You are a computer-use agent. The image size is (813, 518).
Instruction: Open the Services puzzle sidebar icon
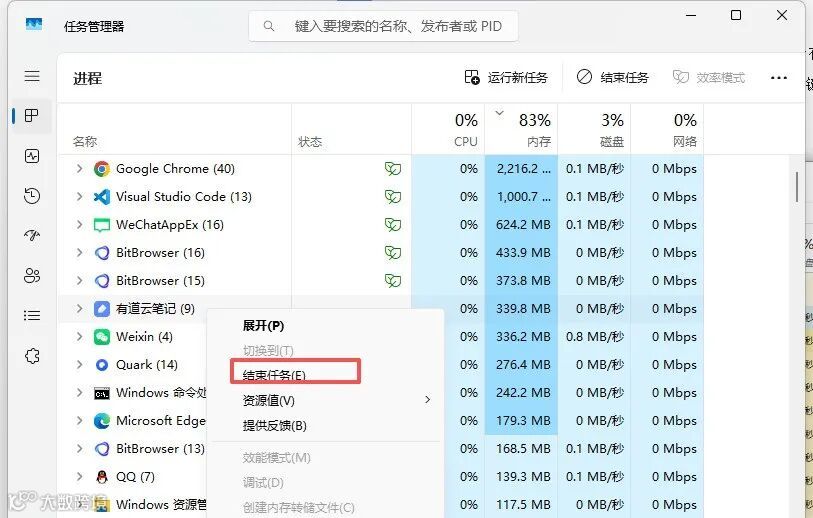[32, 356]
